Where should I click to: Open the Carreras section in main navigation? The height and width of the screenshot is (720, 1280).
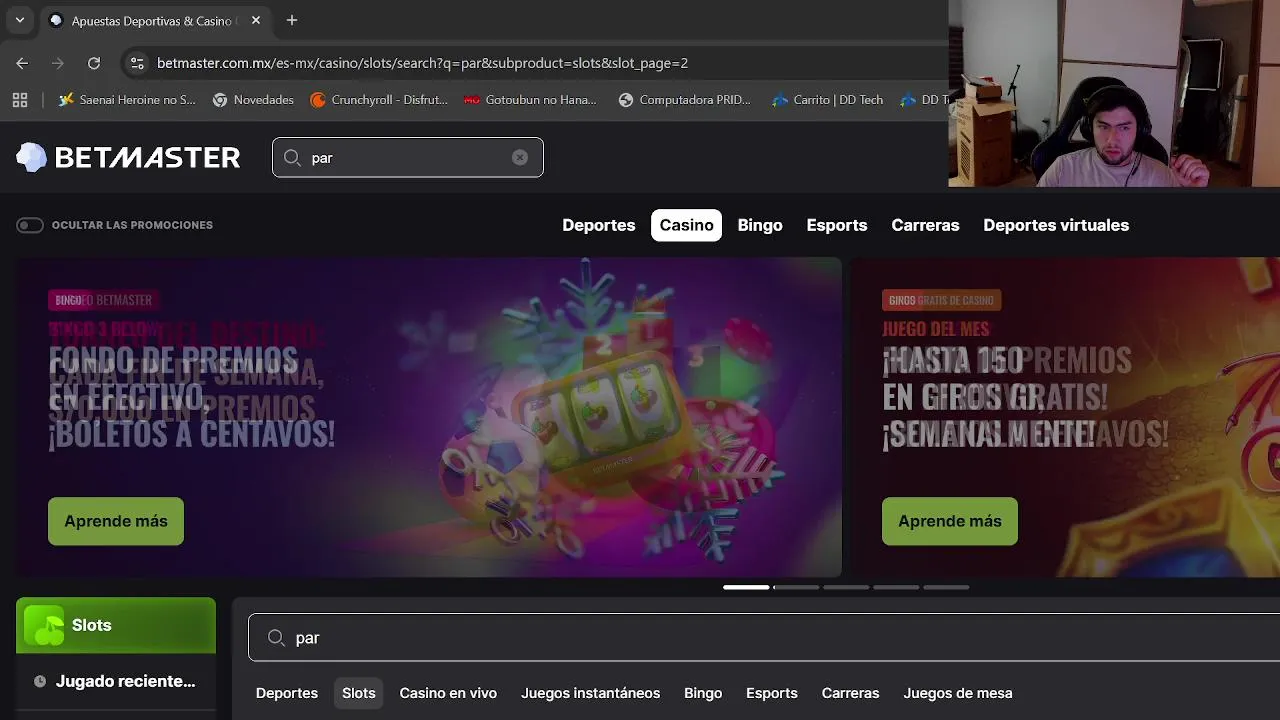pos(925,225)
